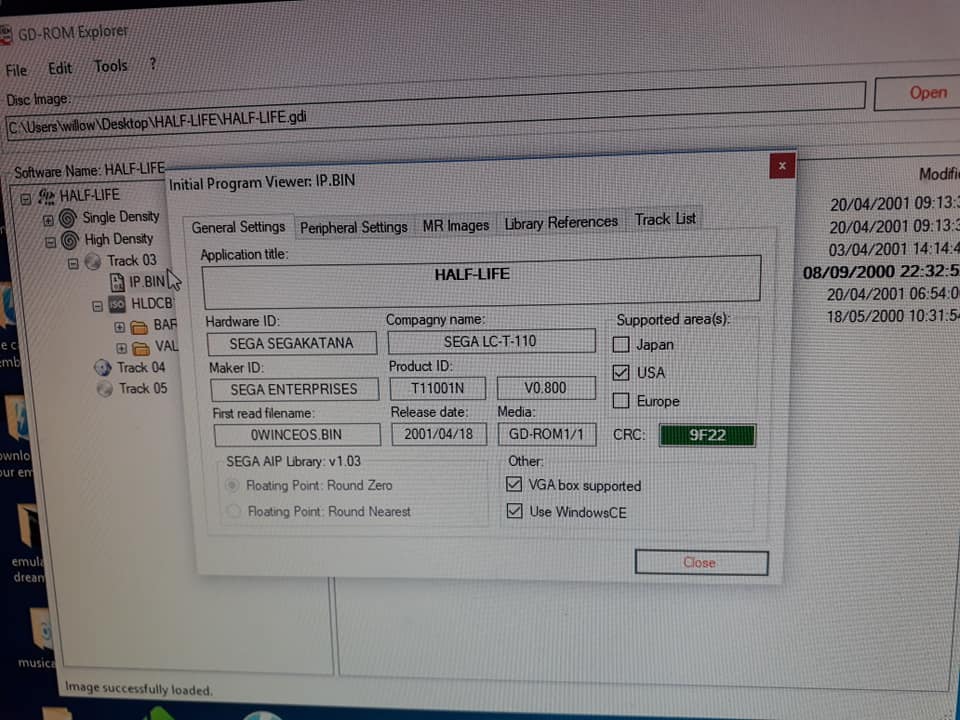Click the version field V0.800

pyautogui.click(x=546, y=388)
